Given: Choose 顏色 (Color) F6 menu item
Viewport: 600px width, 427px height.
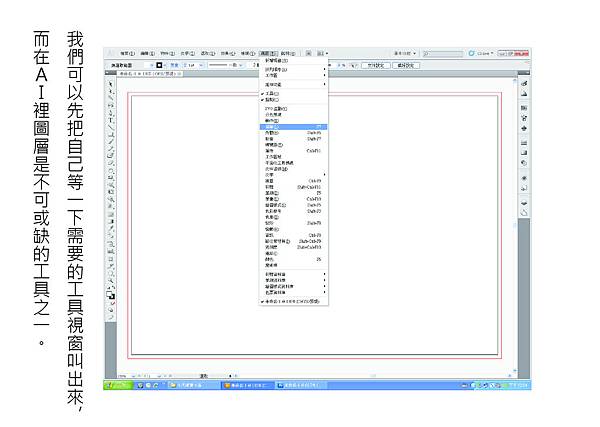Looking at the screenshot, I should (293, 259).
